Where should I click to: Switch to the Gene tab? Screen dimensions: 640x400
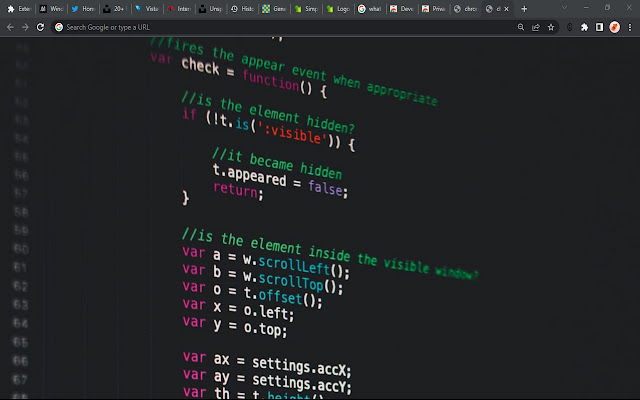click(x=274, y=9)
